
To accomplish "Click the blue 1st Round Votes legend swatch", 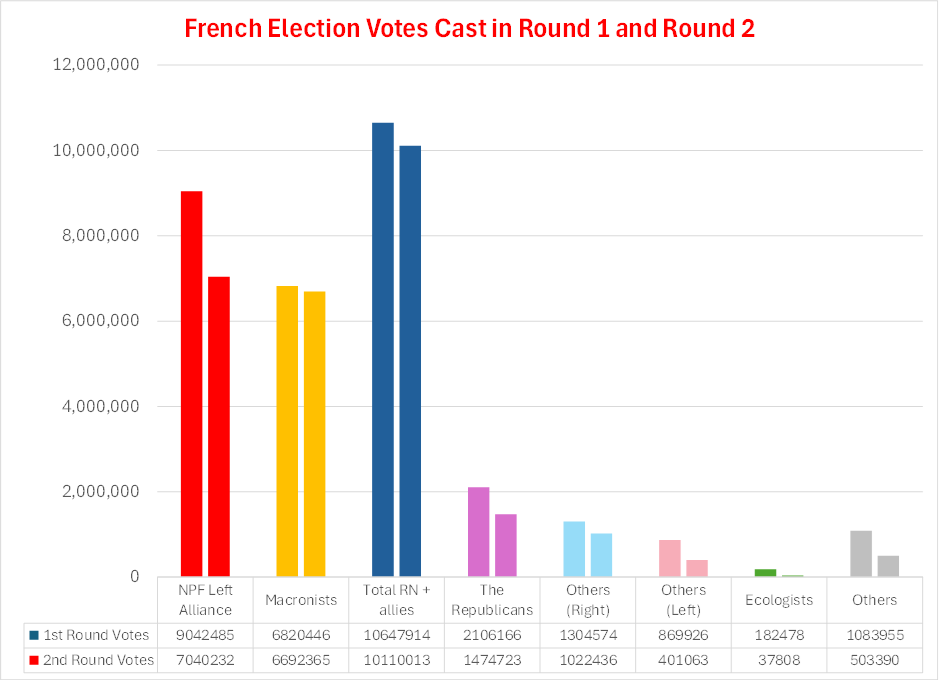I will tap(34, 635).
